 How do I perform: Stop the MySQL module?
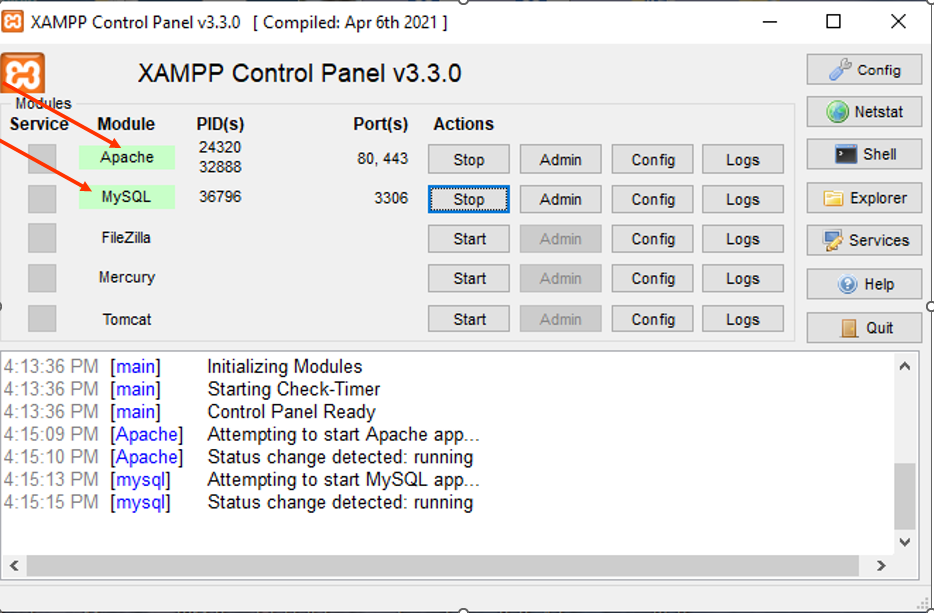pos(469,199)
